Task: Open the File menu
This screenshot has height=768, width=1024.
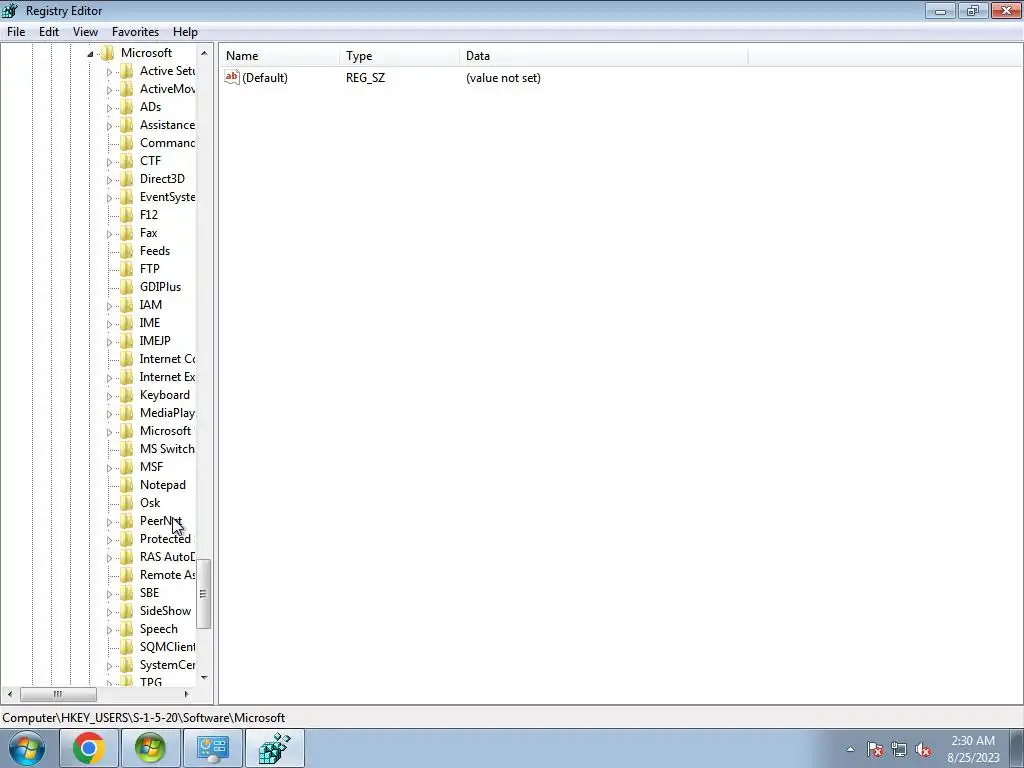Action: point(16,32)
